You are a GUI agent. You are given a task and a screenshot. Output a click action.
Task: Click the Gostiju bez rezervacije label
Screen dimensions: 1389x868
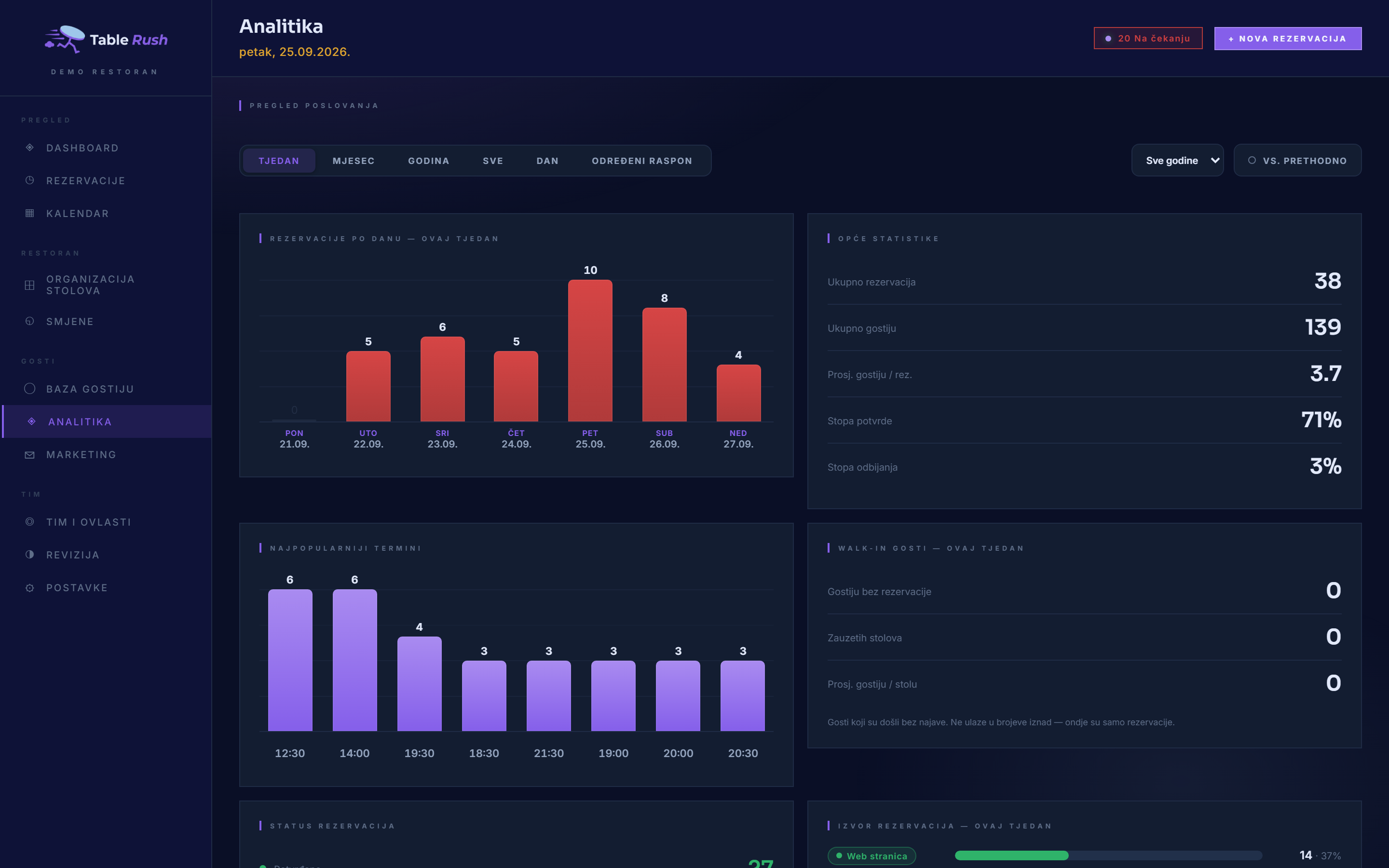(x=879, y=591)
